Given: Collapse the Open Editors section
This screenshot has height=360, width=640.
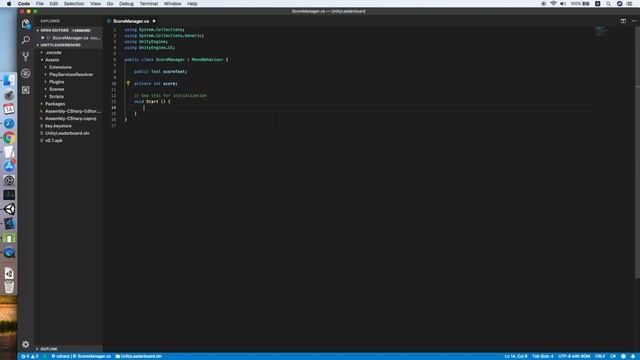Looking at the screenshot, I should click(68, 30).
